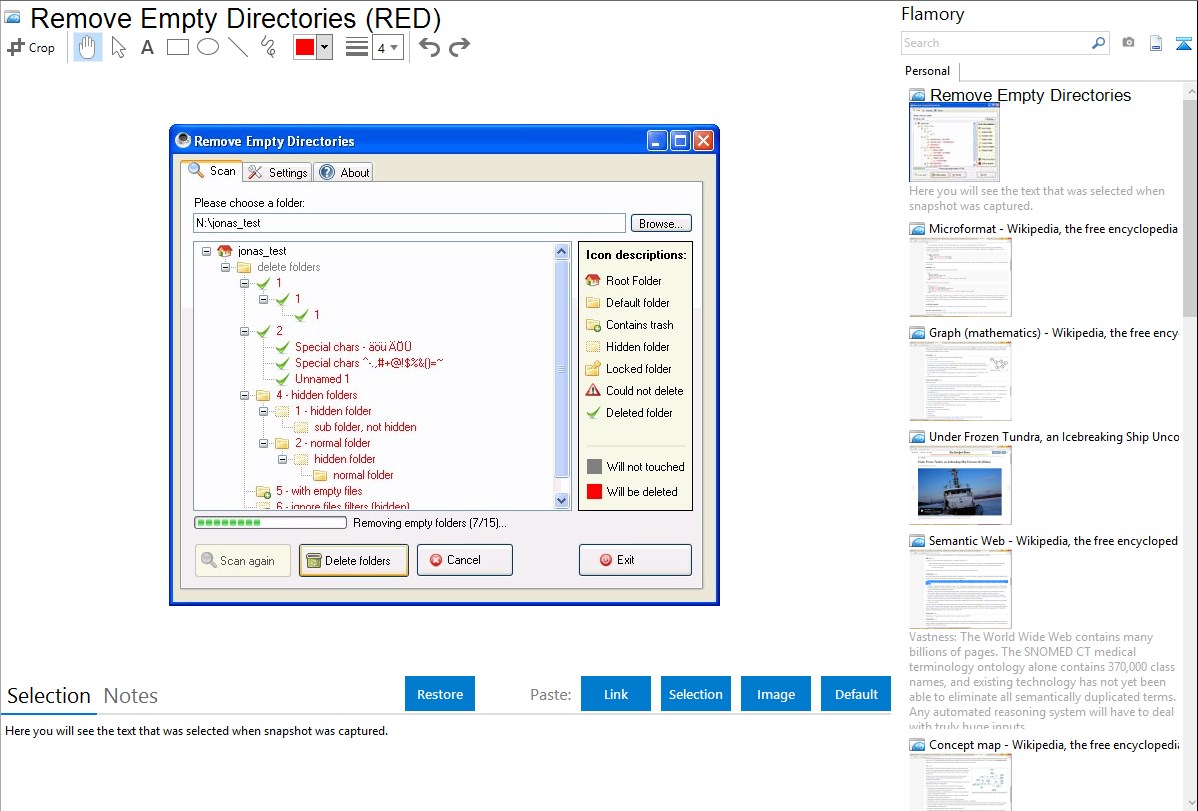Click the 'Will not touched' gray swatch

594,466
